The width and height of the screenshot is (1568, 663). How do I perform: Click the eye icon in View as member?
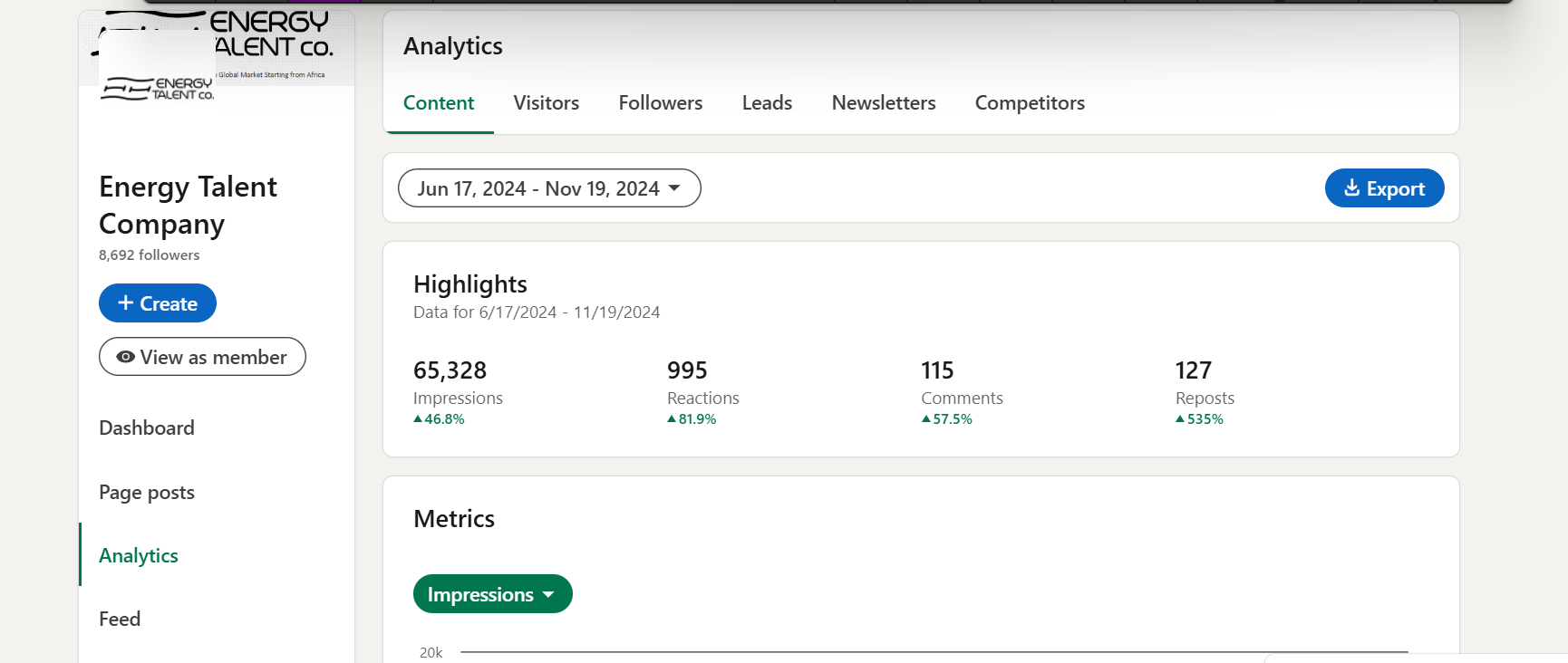[x=126, y=357]
